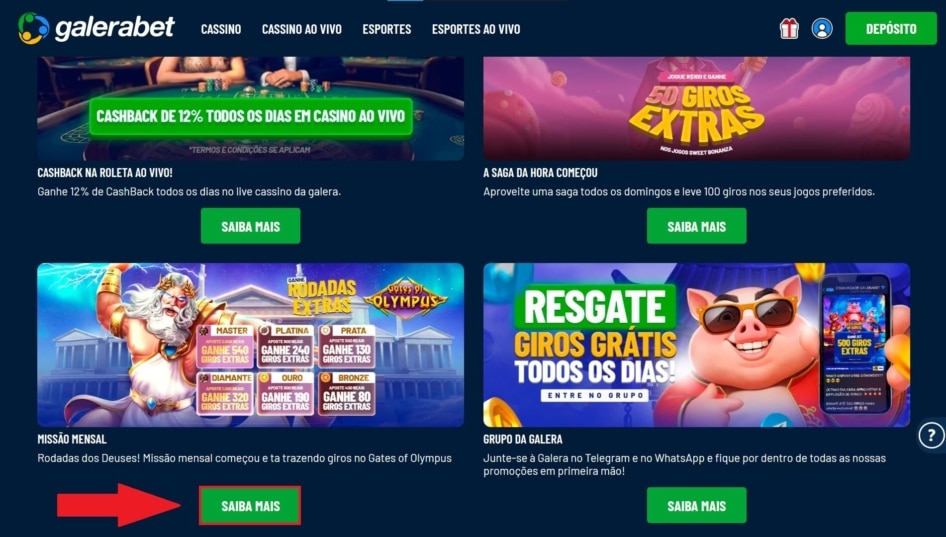Open the Gates of Olympus Rodadas Extras banner
Viewport: 946px width, 537px height.
250,345
